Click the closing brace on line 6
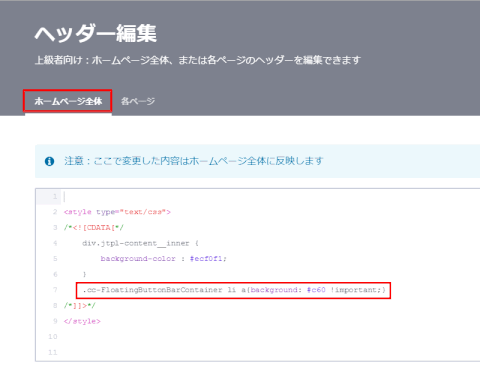This screenshot has width=480, height=369. 84,274
